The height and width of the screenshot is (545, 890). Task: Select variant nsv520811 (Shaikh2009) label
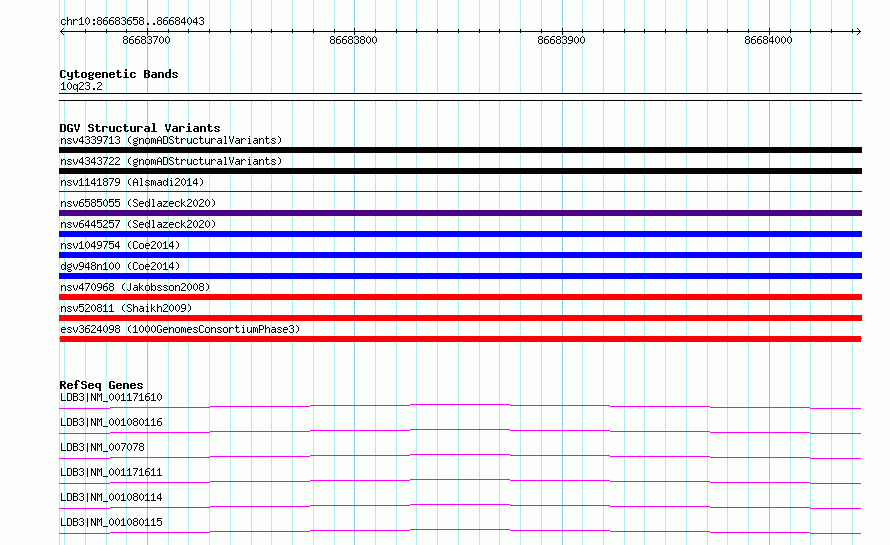pyautogui.click(x=126, y=308)
